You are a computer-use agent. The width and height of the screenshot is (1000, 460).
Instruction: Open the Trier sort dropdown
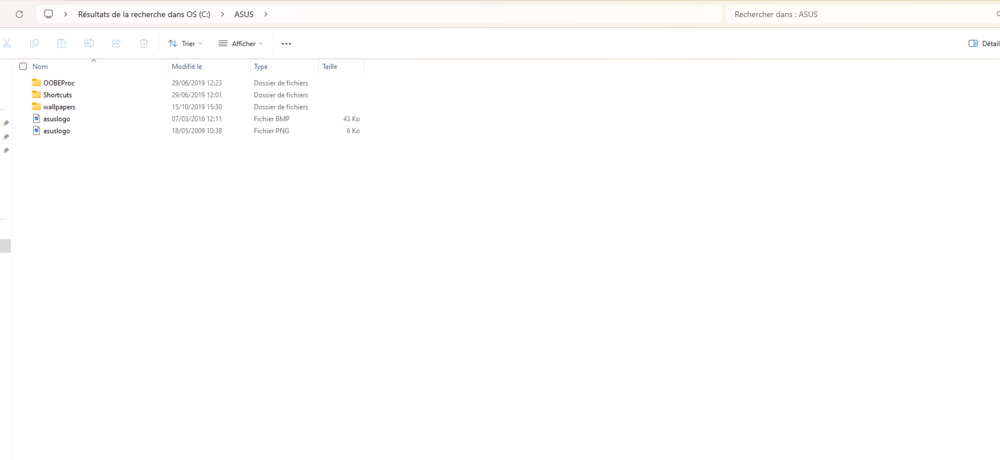click(x=185, y=44)
